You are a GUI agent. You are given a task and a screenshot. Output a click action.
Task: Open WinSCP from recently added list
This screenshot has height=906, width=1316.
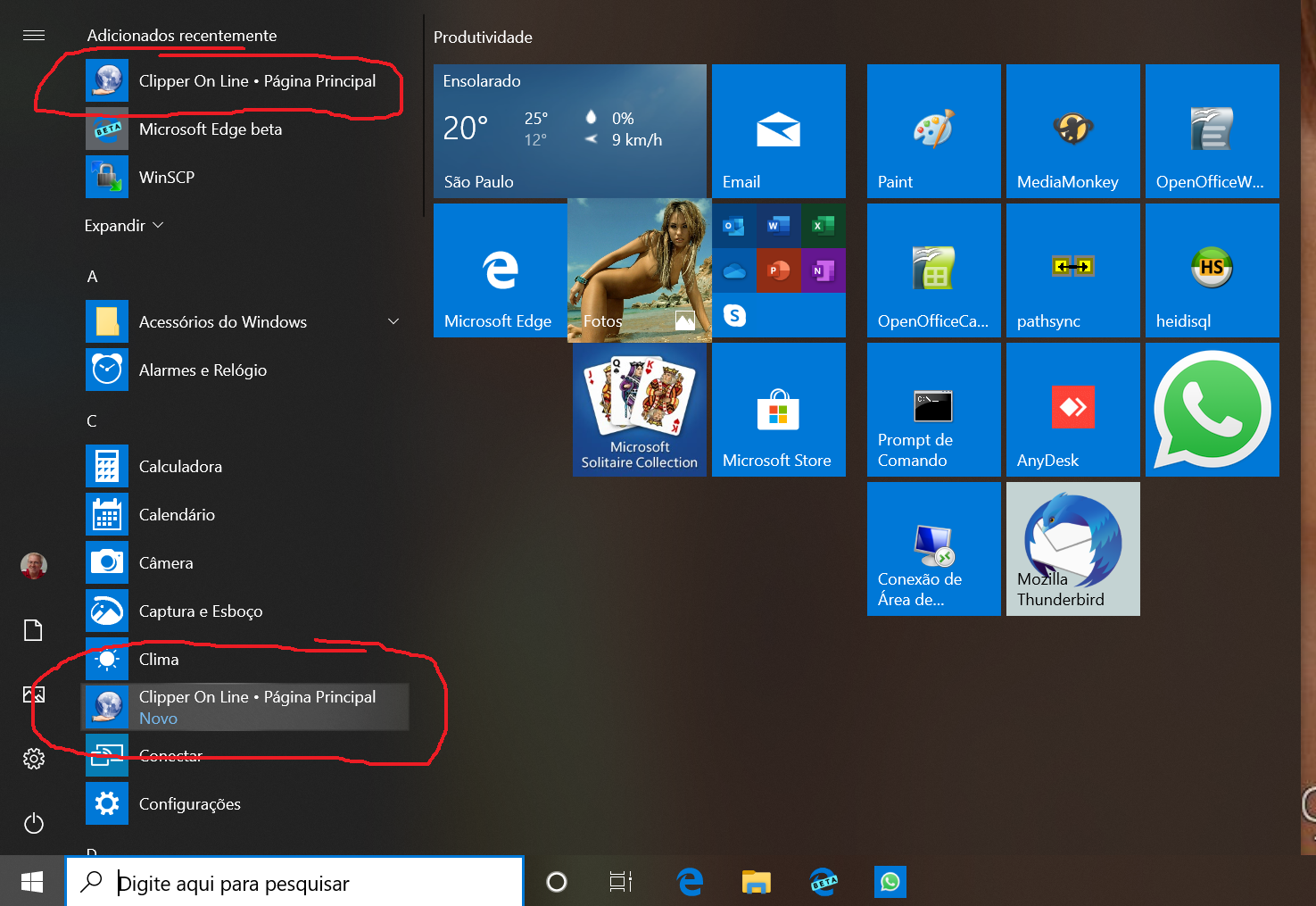[167, 178]
